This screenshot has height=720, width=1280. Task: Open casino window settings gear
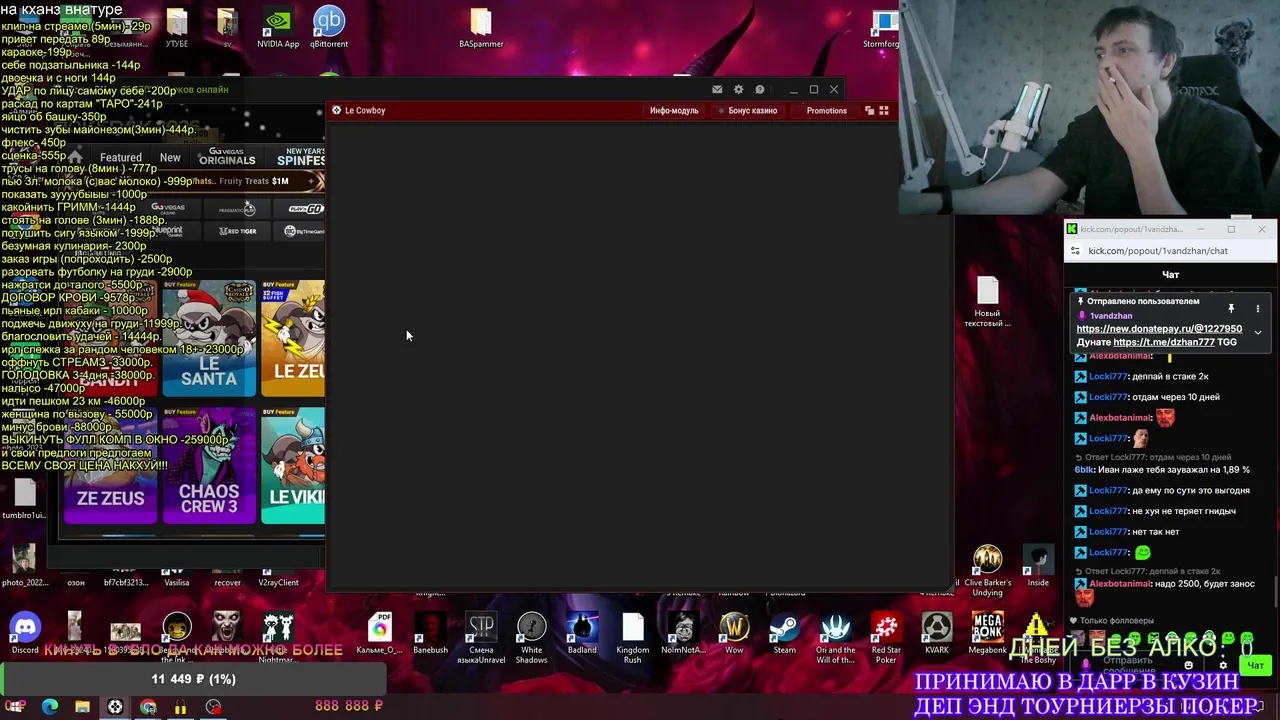(x=738, y=90)
